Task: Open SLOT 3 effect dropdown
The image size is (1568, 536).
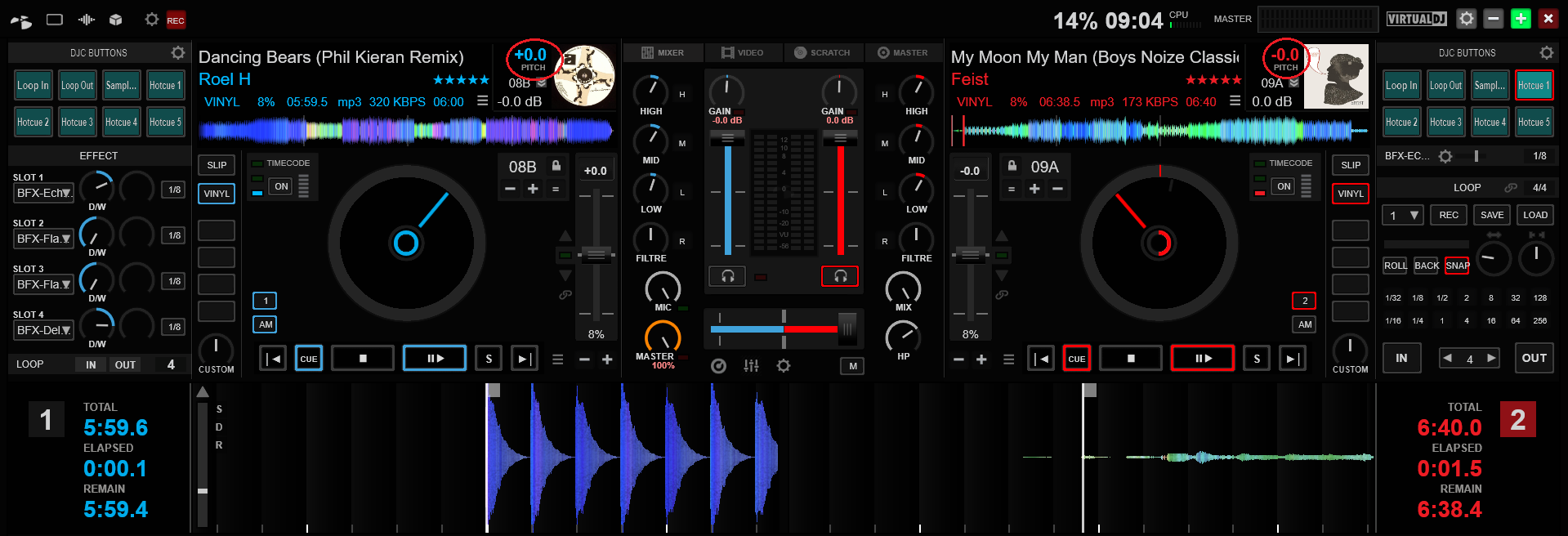Action: tap(44, 284)
